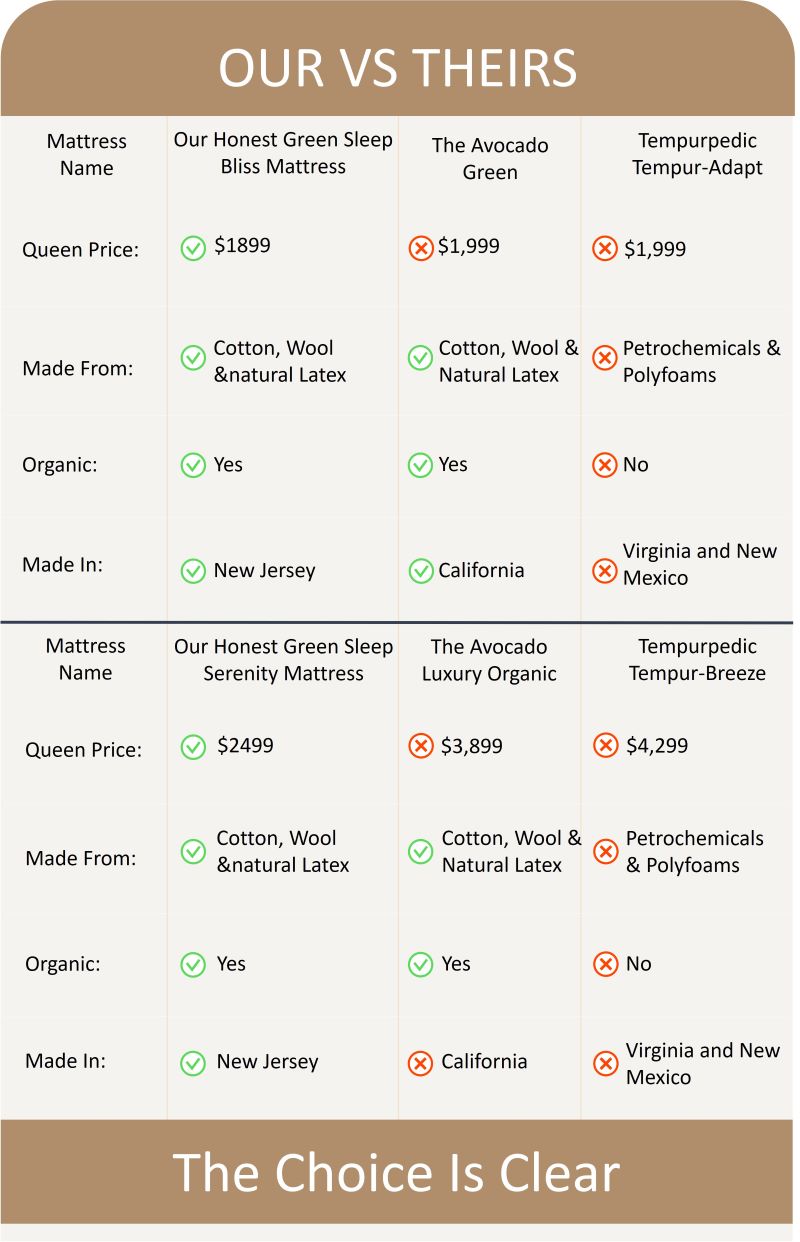Click the OUR VS THEIRS header banner

click(398, 68)
